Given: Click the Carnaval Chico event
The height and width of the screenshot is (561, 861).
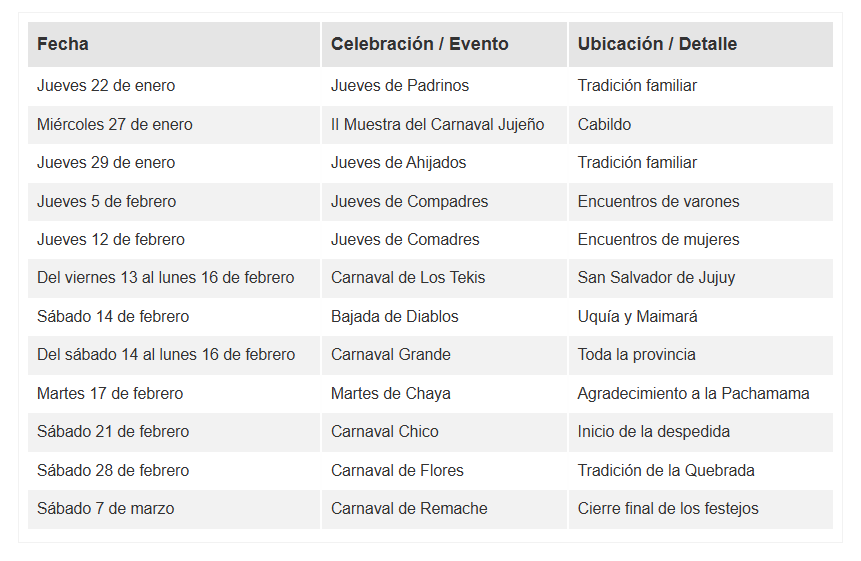Looking at the screenshot, I should pos(385,432).
